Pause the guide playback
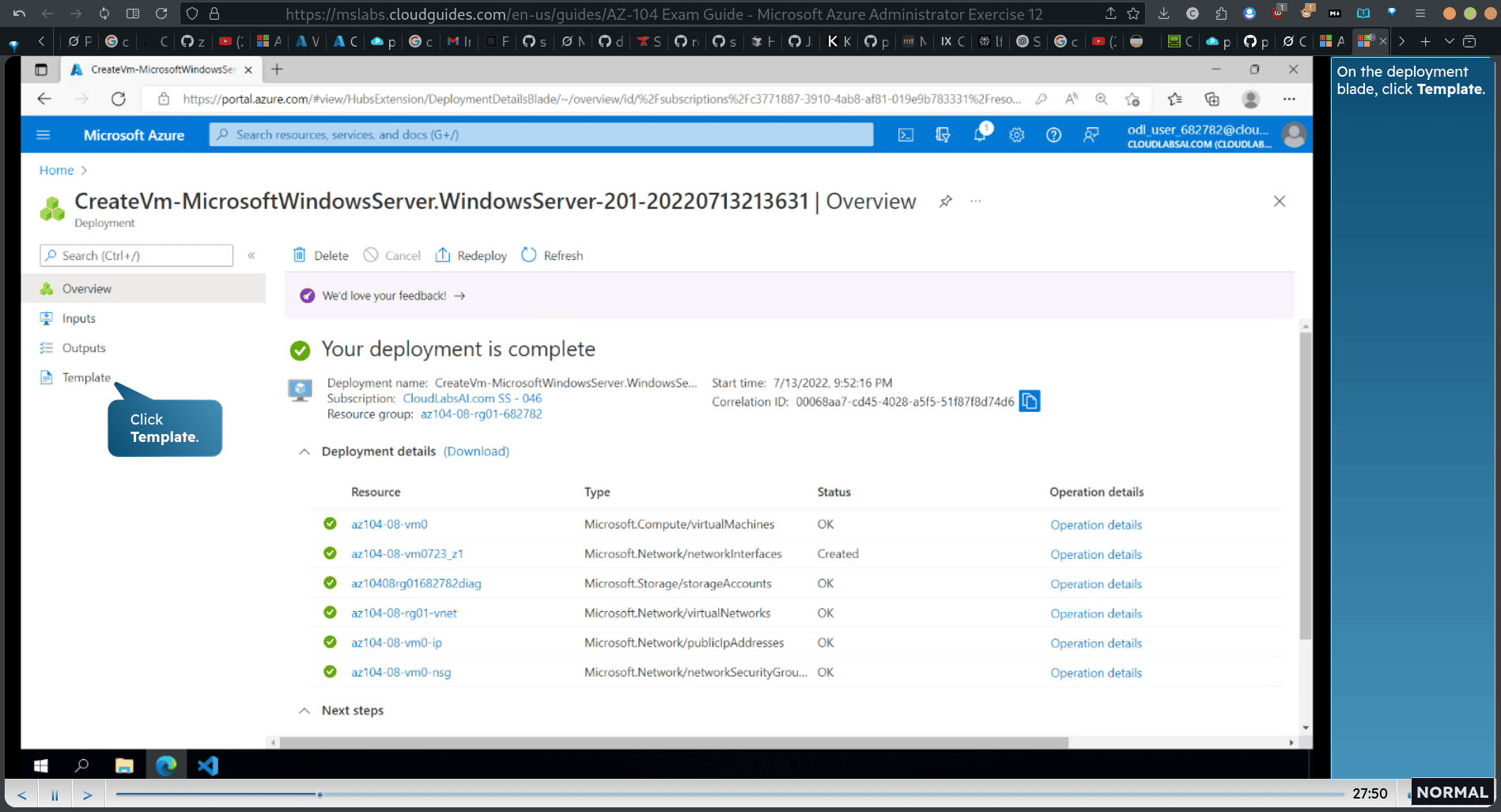The width and height of the screenshot is (1501, 812). pyautogui.click(x=55, y=795)
